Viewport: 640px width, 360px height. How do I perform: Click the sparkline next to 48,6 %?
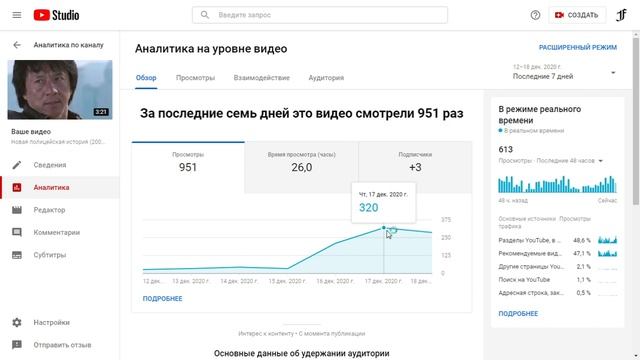coord(607,240)
